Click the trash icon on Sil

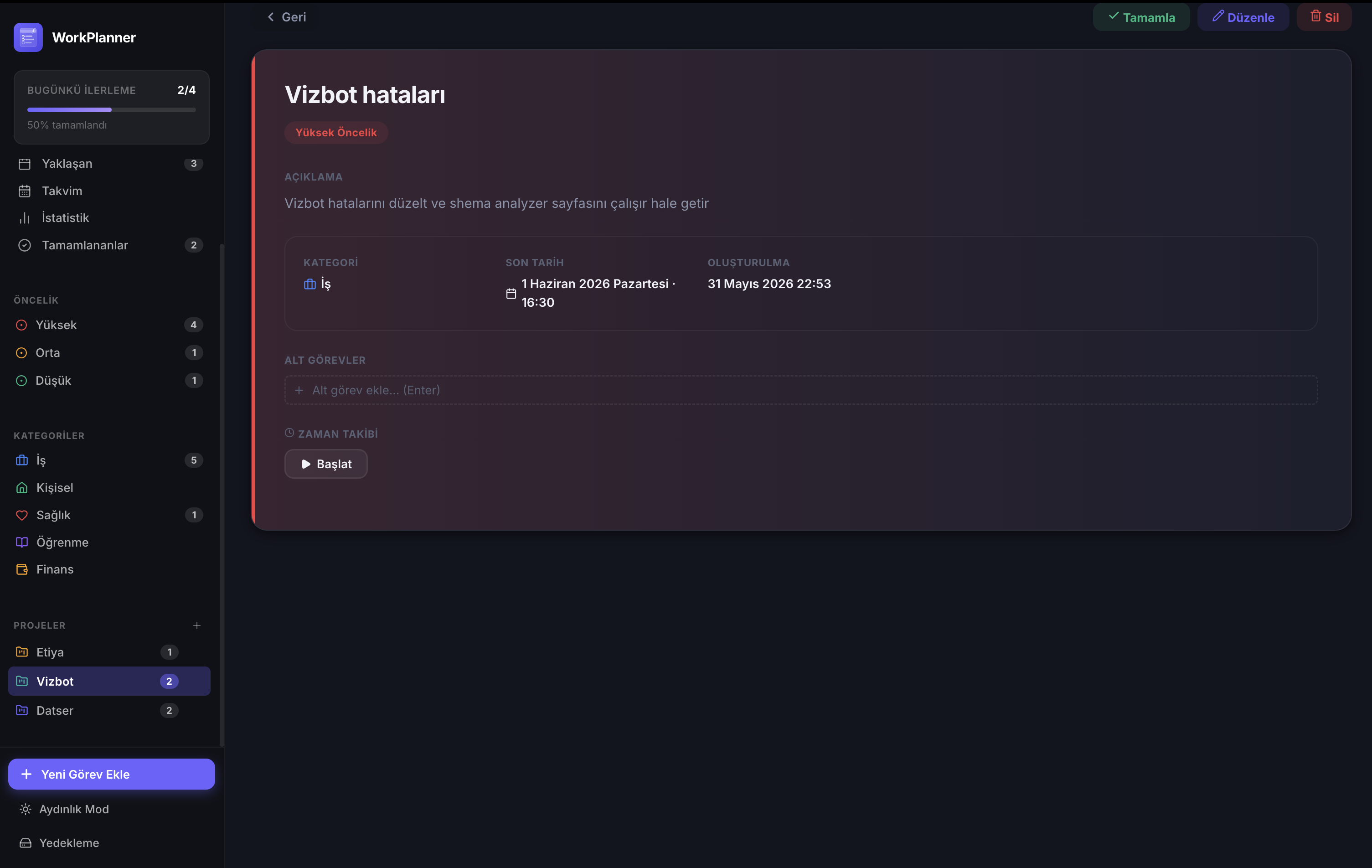(x=1315, y=16)
